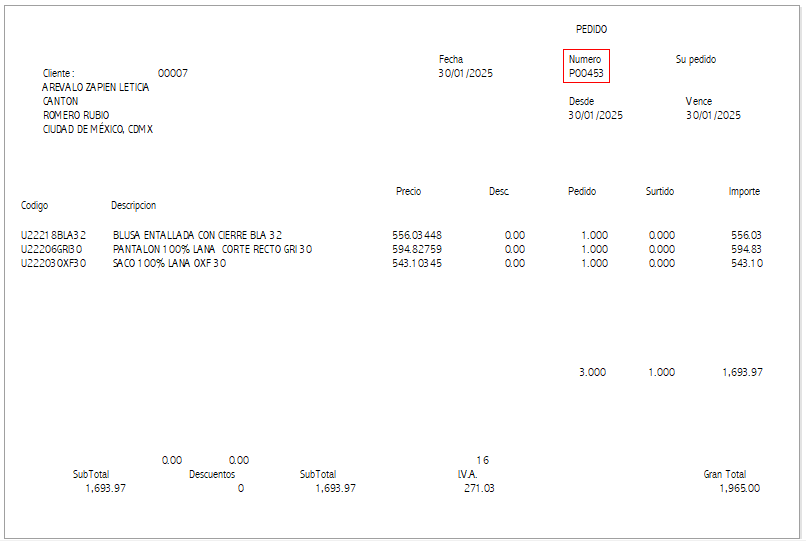Select discount 0.00 in PANTALON row

(x=515, y=249)
